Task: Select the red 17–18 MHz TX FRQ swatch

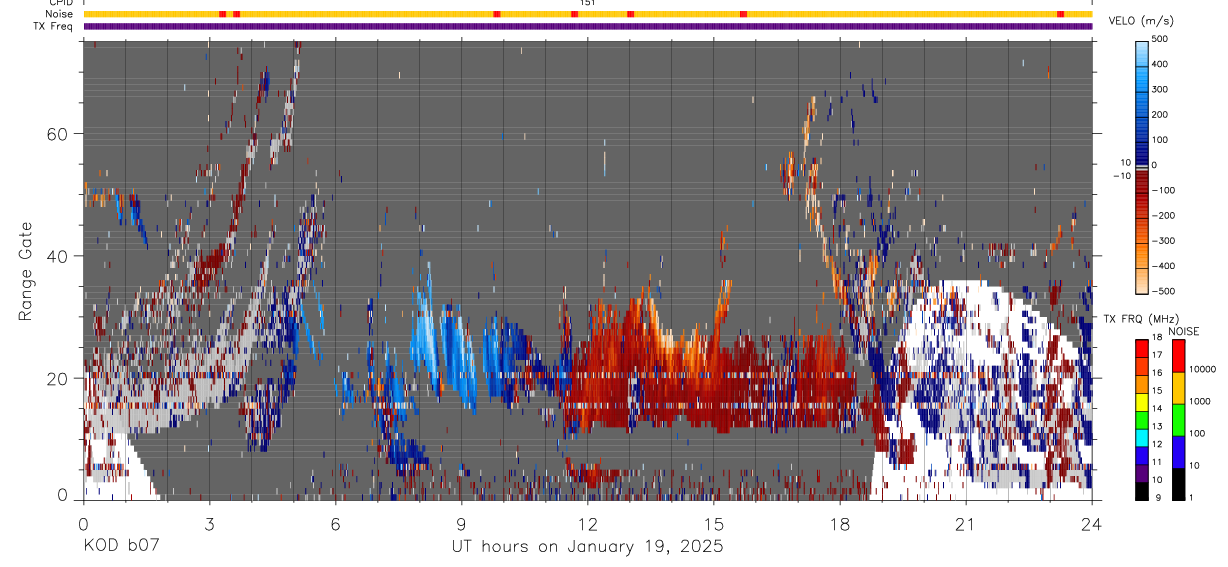Action: (x=1142, y=349)
